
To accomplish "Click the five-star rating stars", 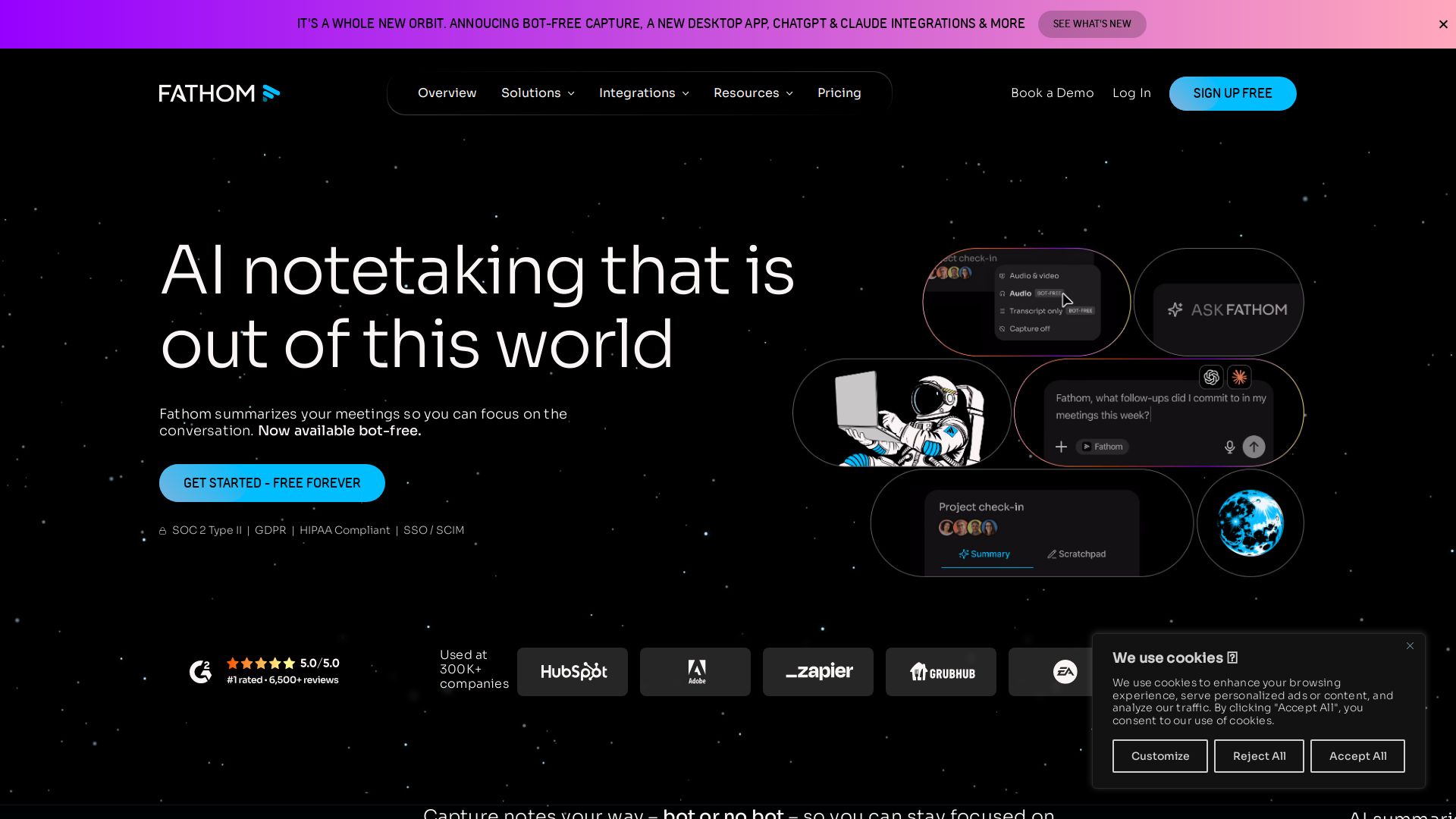I will [261, 663].
